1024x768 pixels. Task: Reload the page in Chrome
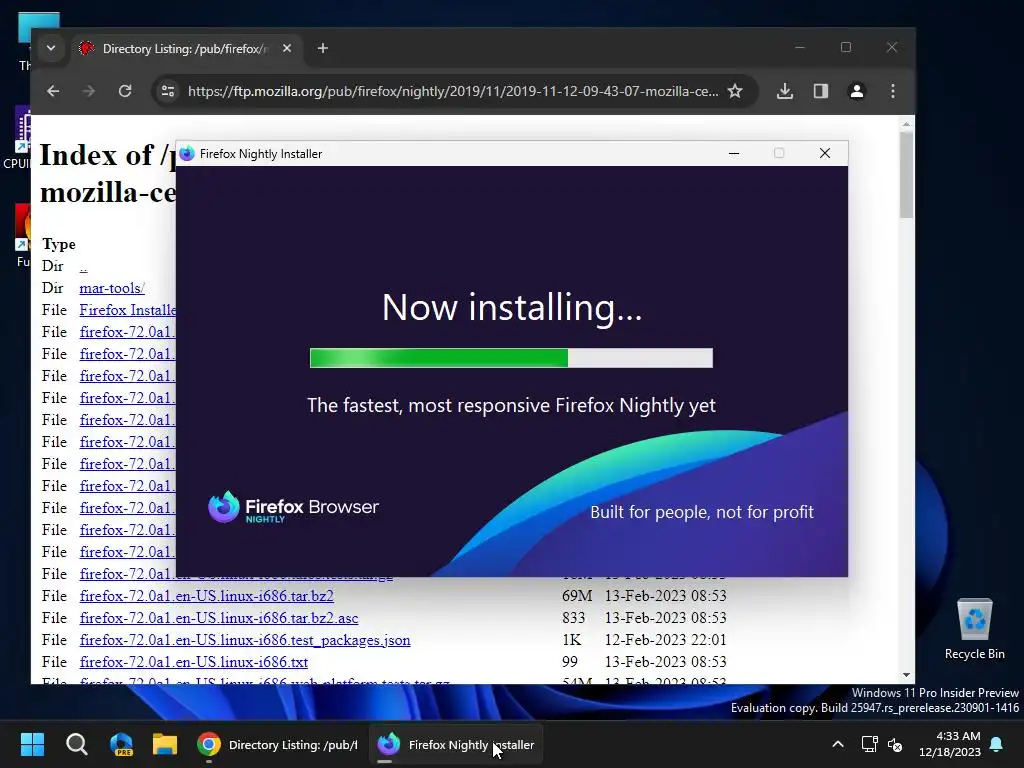coord(125,91)
